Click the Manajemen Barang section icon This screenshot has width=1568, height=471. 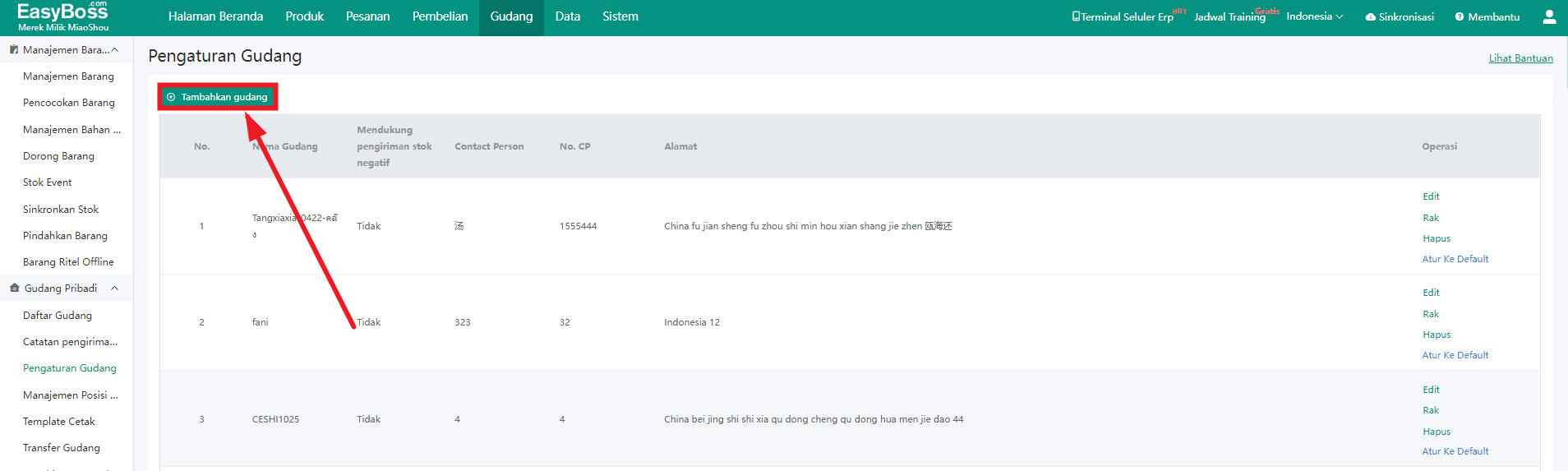pos(14,50)
